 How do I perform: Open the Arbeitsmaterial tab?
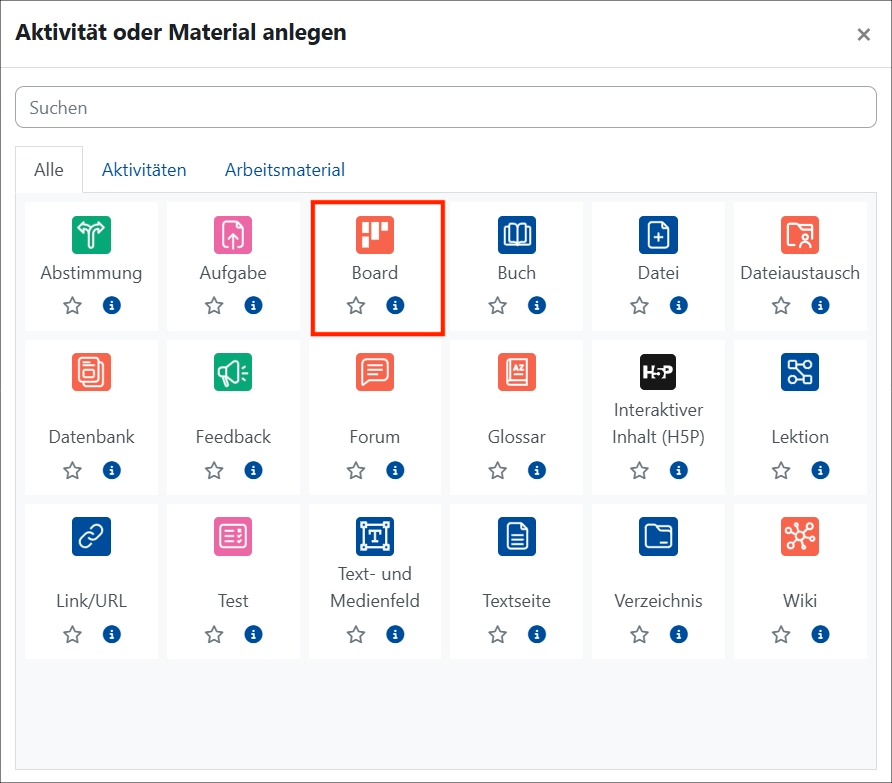tap(284, 169)
